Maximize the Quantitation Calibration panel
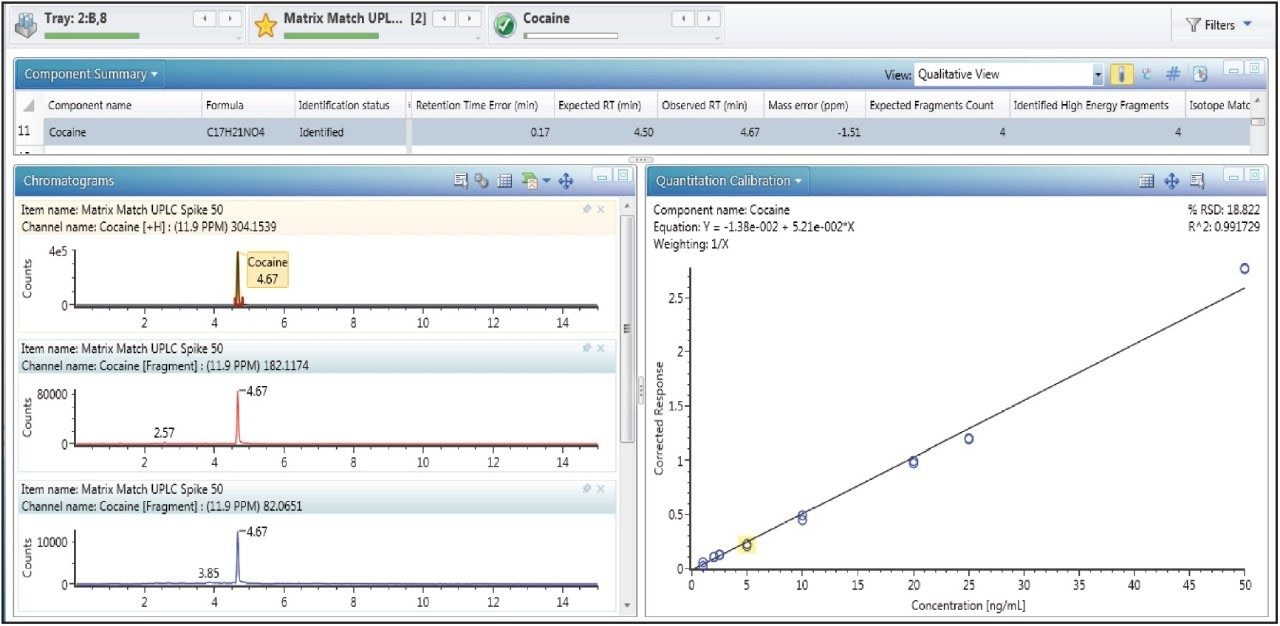Viewport: 1280px width, 626px height. coord(1253,175)
